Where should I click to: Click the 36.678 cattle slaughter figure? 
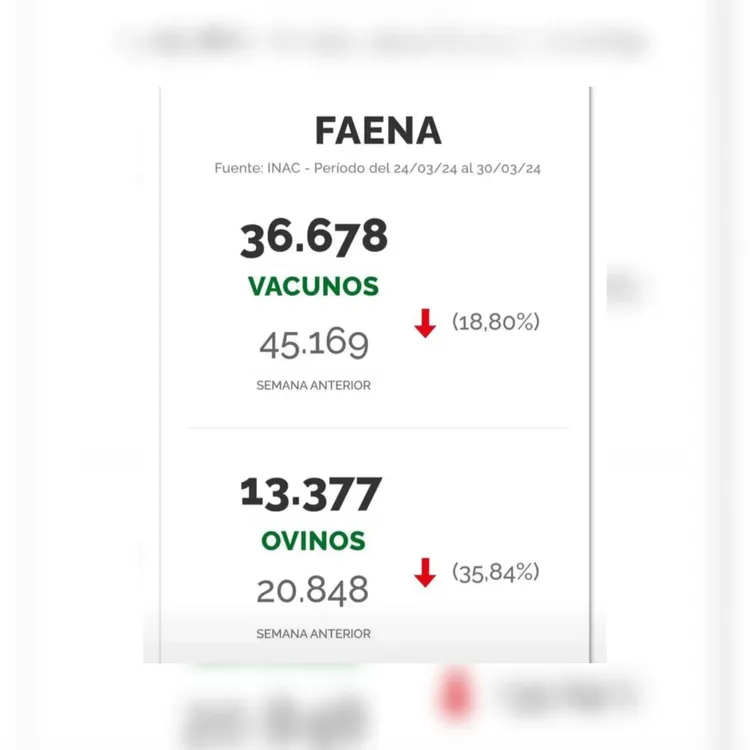[314, 238]
